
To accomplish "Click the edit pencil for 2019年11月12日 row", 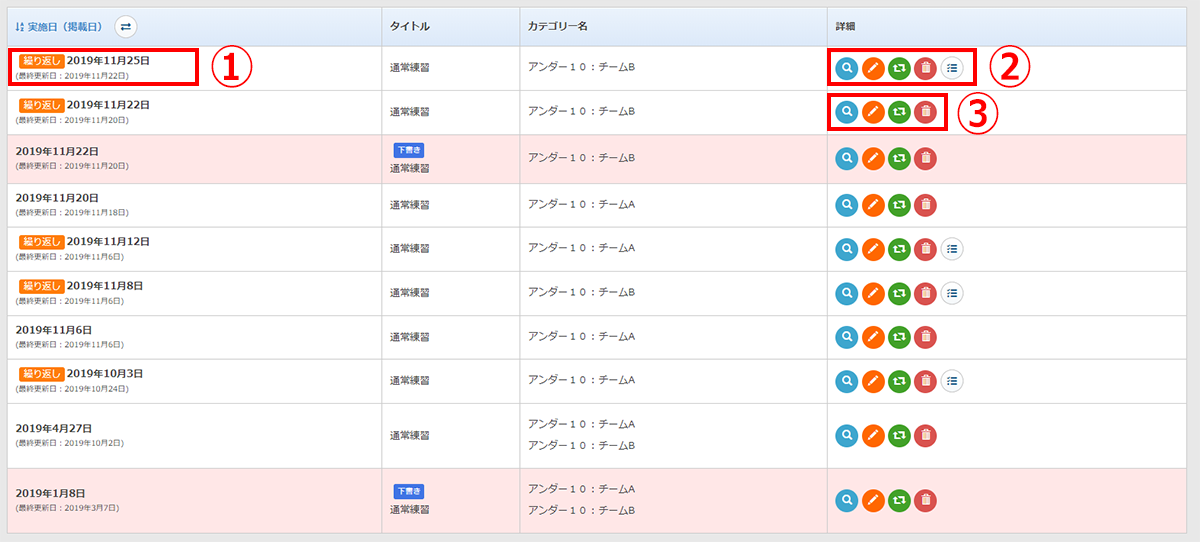I will (873, 248).
